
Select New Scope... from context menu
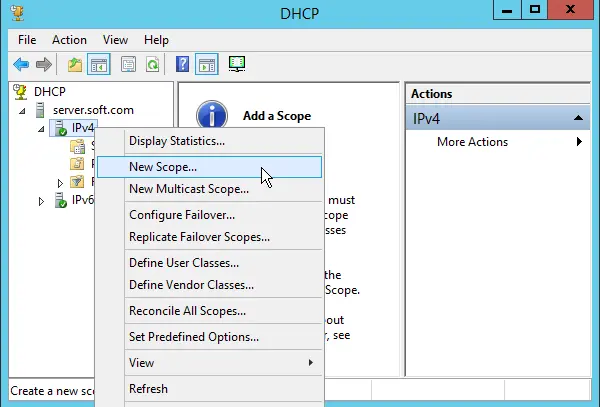click(163, 166)
